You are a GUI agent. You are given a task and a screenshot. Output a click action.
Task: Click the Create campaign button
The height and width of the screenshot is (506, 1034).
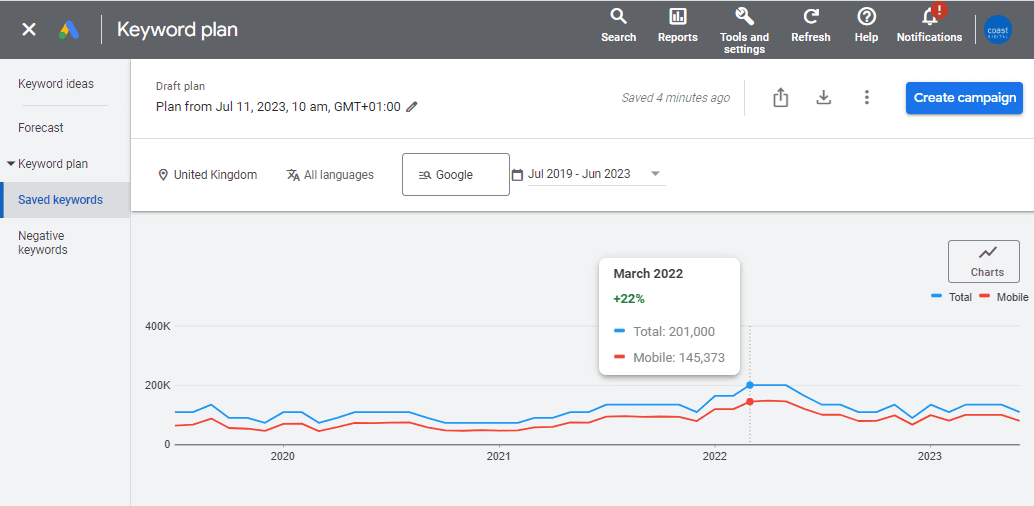coord(964,98)
